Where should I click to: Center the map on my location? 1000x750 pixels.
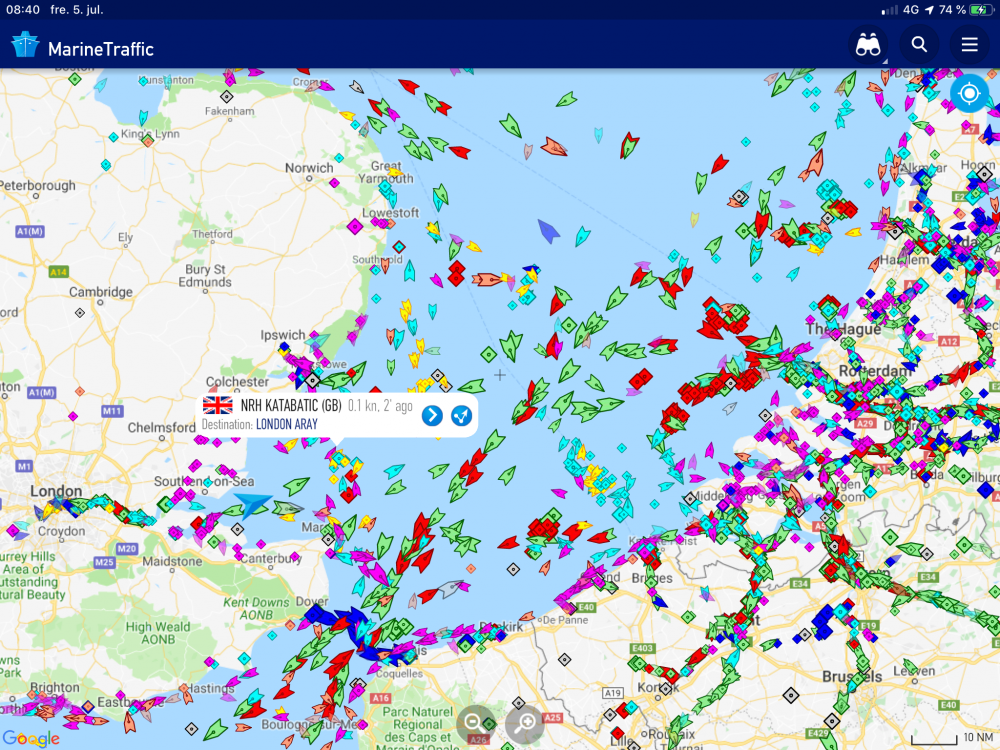[x=969, y=94]
